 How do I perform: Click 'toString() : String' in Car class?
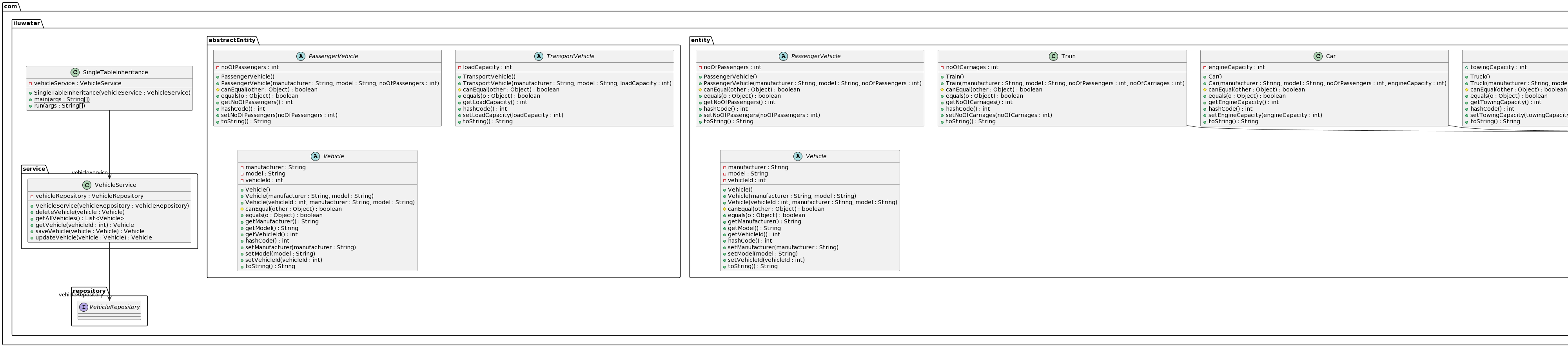point(1233,122)
